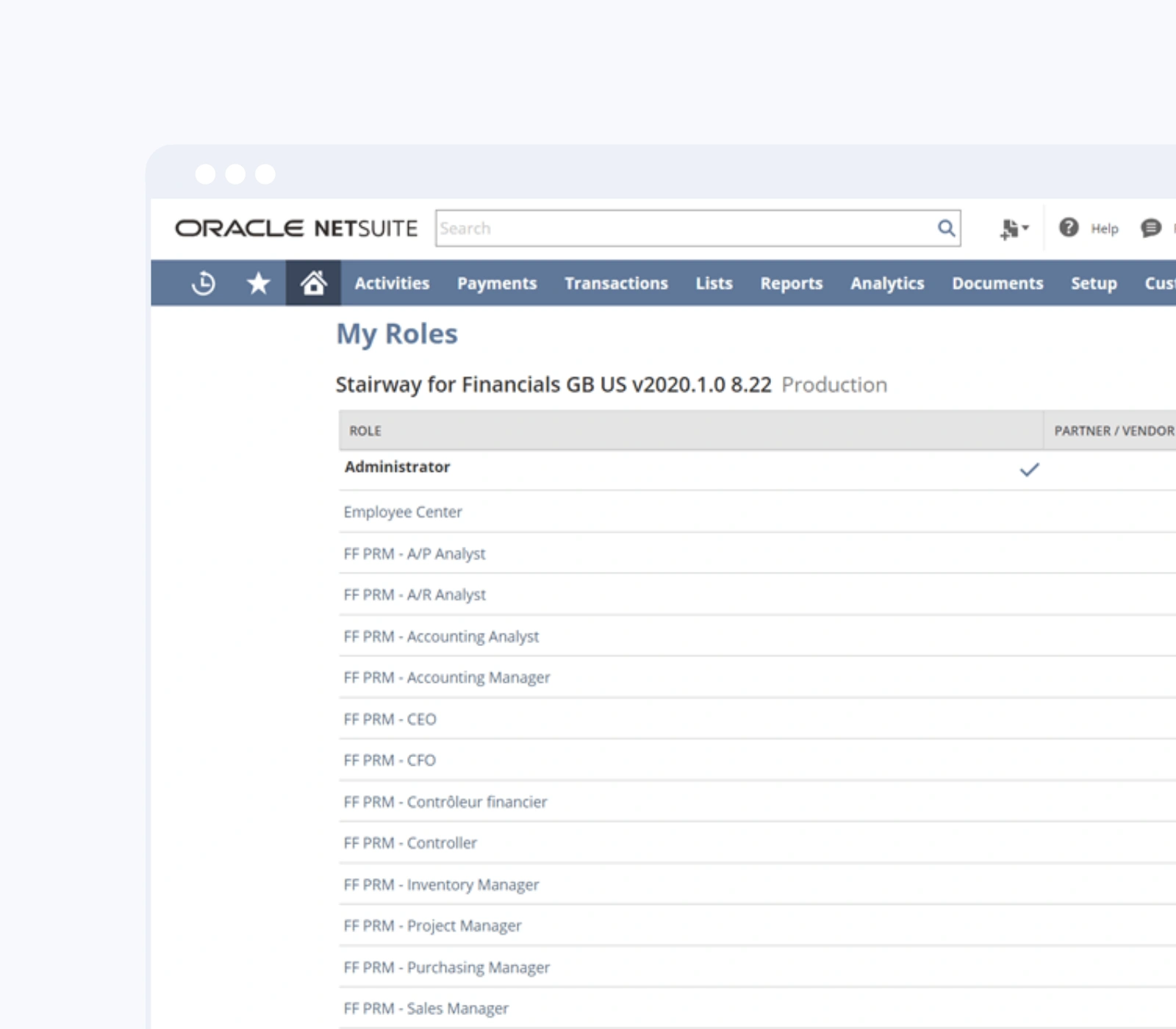Open the Lists menu
Image resolution: width=1176 pixels, height=1029 pixels.
tap(714, 283)
